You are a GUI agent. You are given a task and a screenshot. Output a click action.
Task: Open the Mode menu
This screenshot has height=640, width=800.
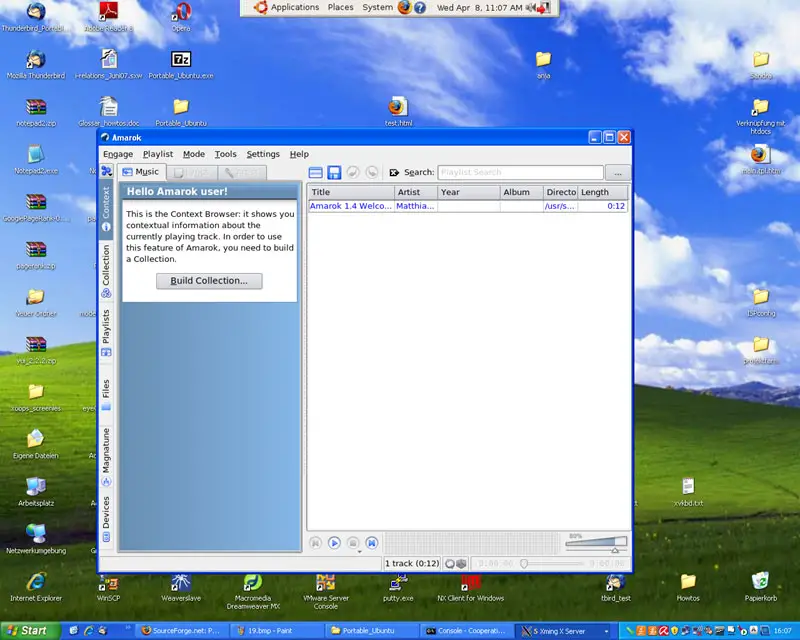click(x=194, y=154)
